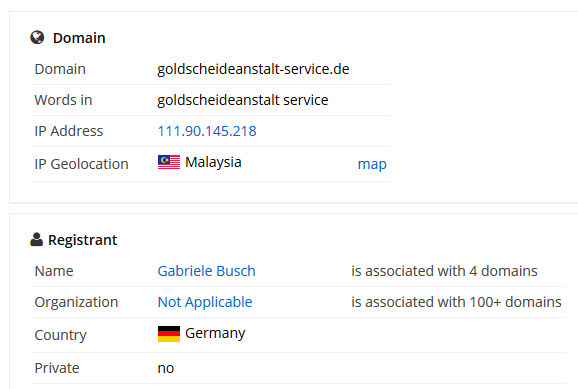The image size is (578, 389).
Task: Click the 'goldscheideanstalt service' words value
Action: pyautogui.click(x=243, y=100)
